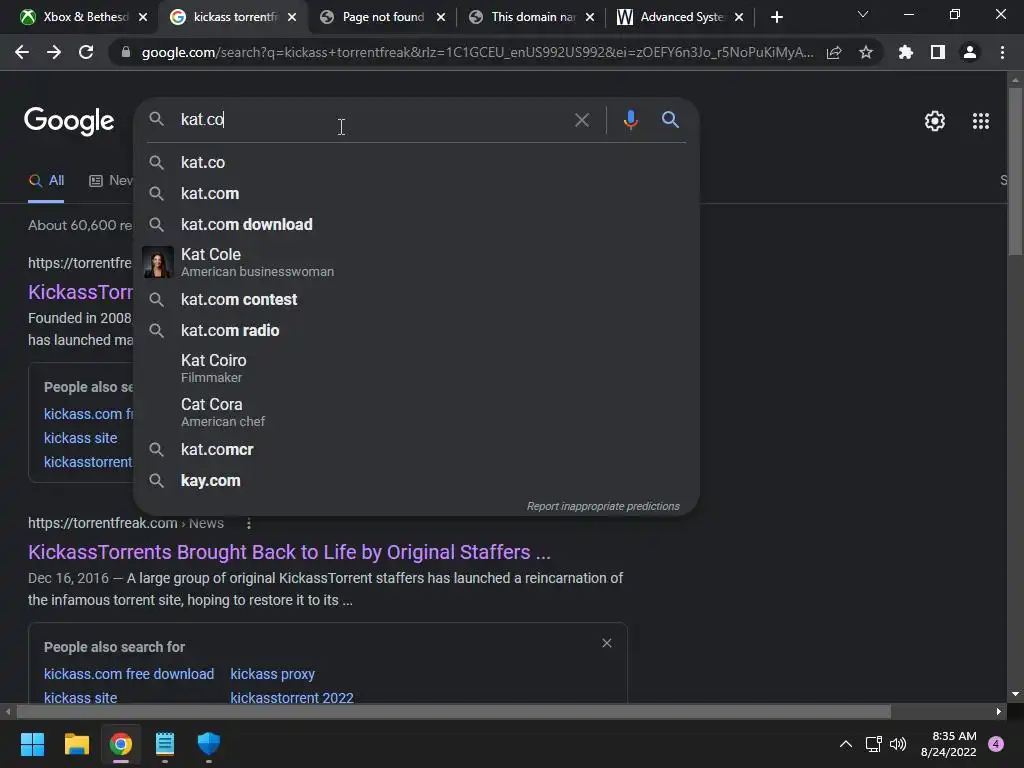The height and width of the screenshot is (768, 1024).
Task: Open kickass proxy related search
Action: tap(272, 674)
